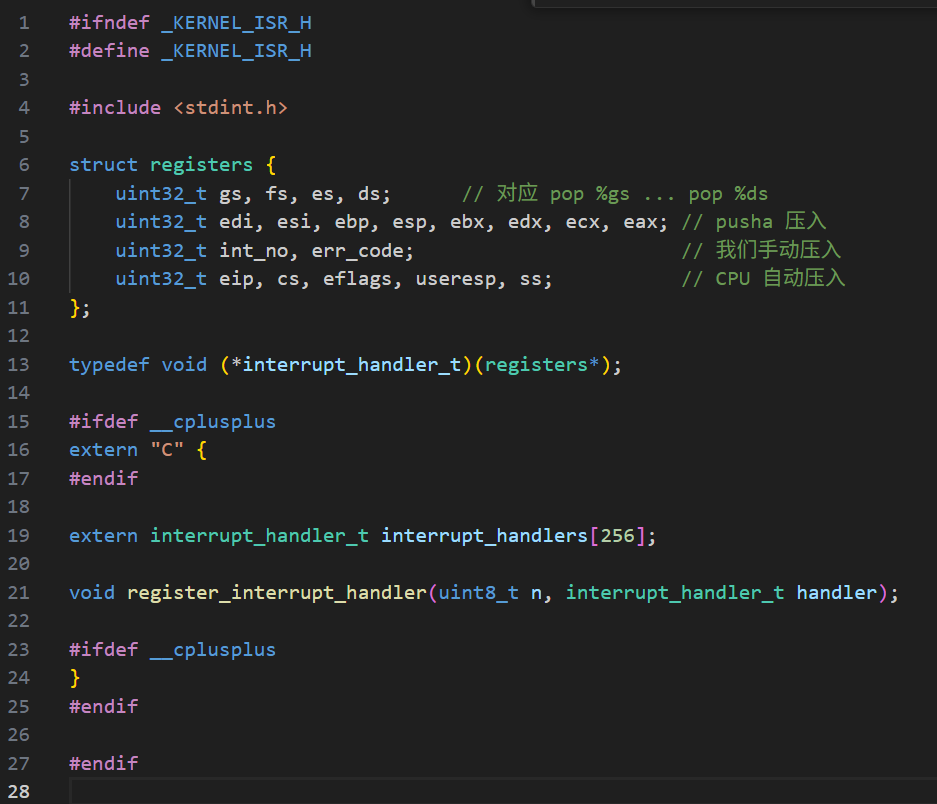
Task: Click the registers struct name on line 6
Action: pos(201,165)
